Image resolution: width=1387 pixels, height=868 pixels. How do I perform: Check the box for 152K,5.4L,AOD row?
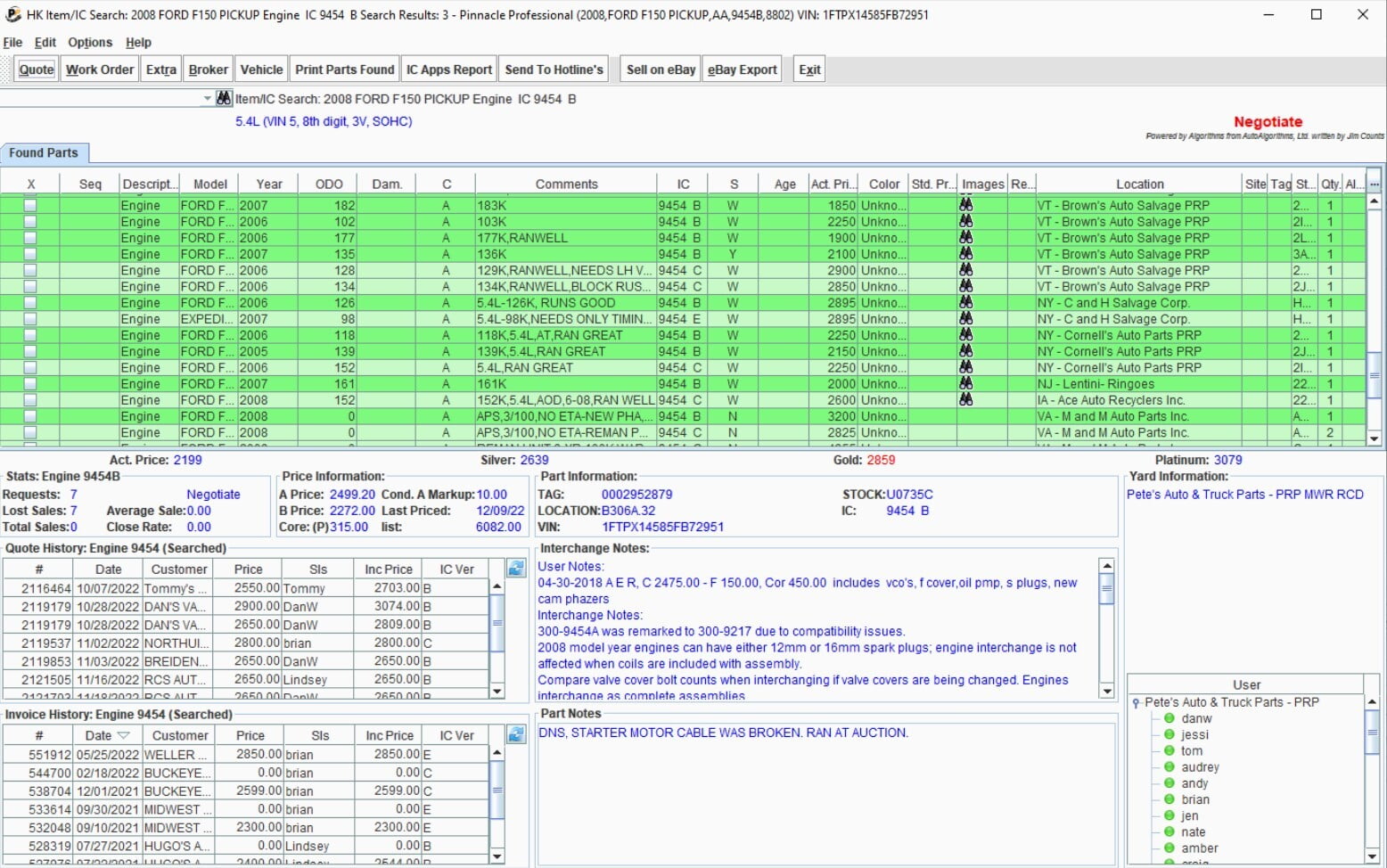coord(30,400)
